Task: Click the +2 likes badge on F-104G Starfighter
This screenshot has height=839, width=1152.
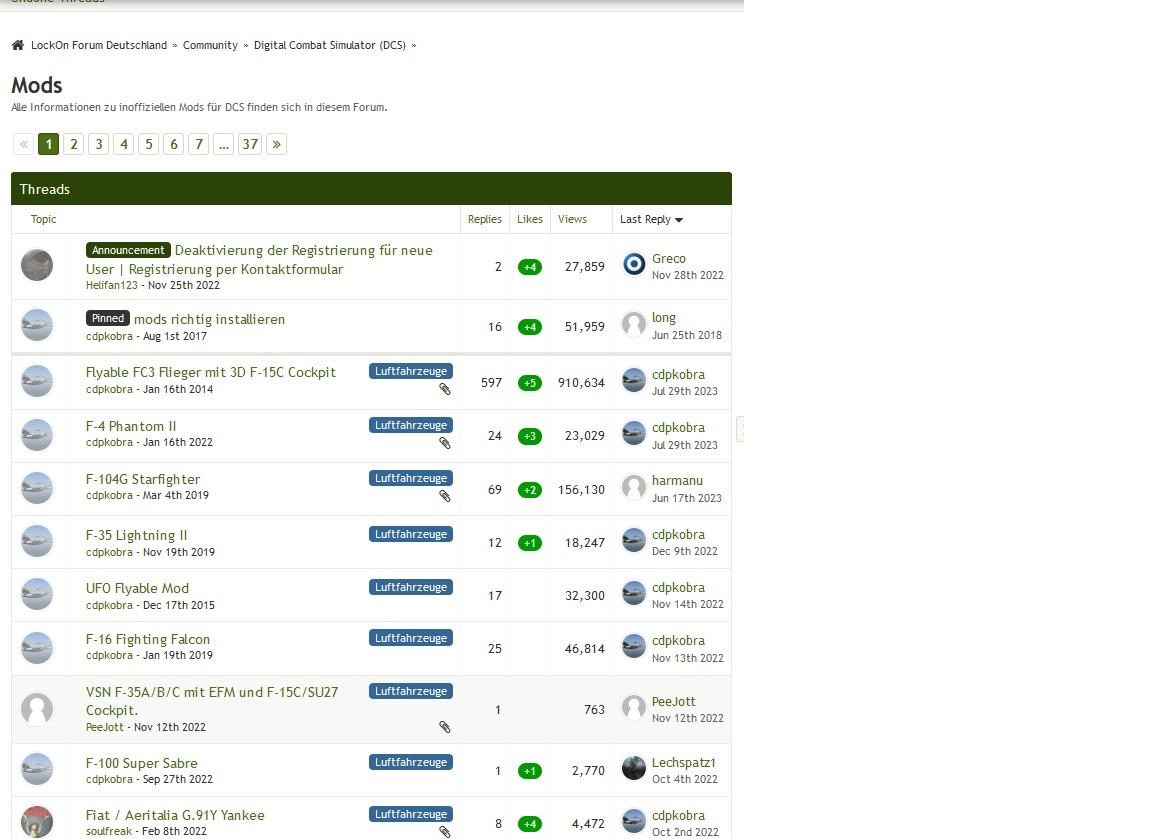Action: pyautogui.click(x=530, y=490)
